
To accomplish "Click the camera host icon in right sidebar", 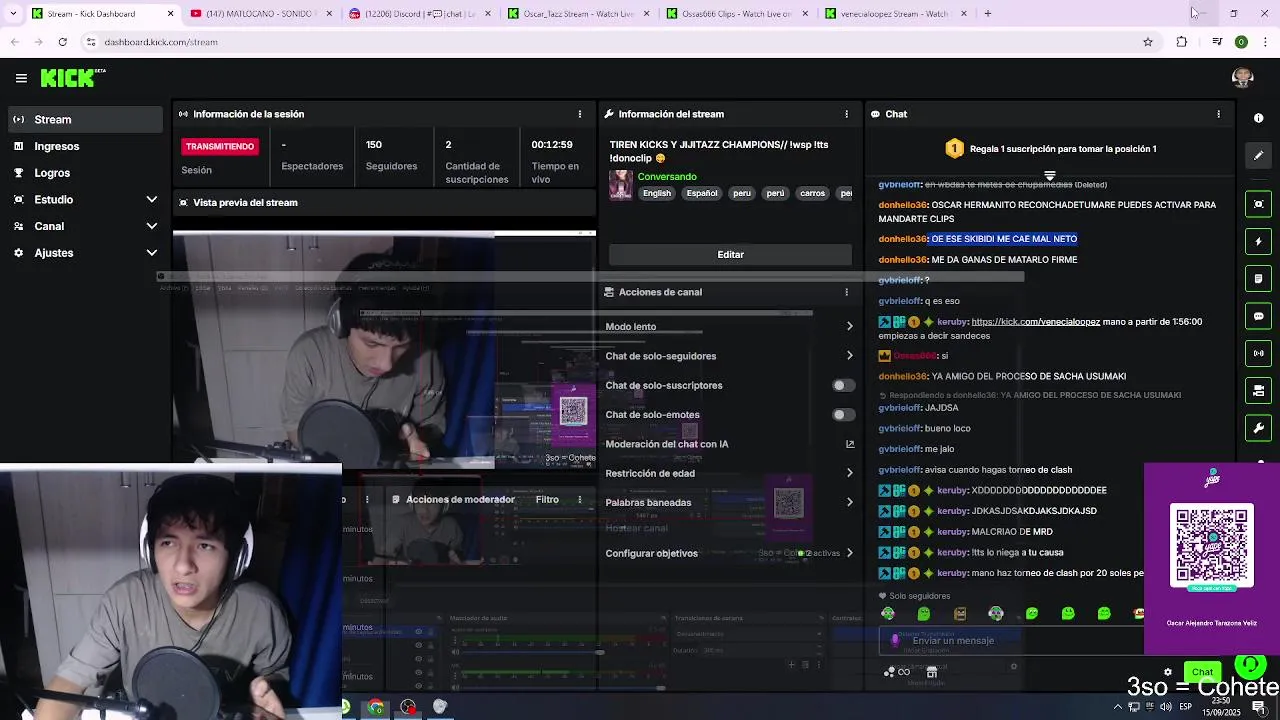I will (1258, 391).
